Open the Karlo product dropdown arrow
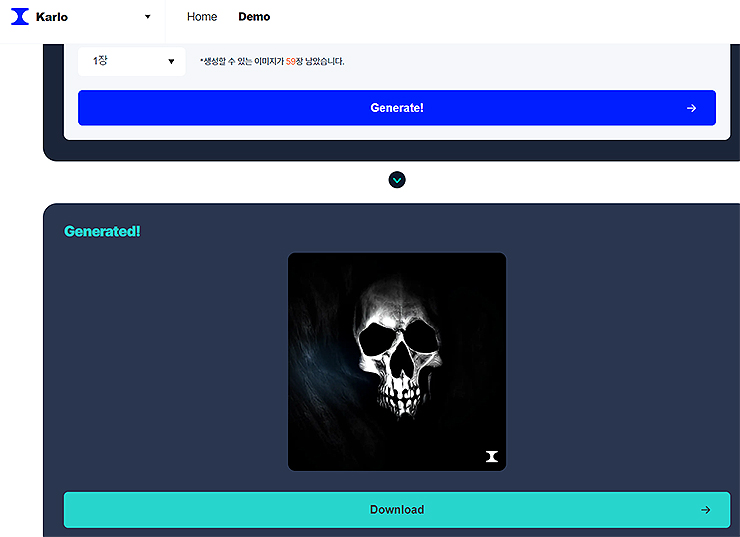740x537 pixels. tap(147, 17)
